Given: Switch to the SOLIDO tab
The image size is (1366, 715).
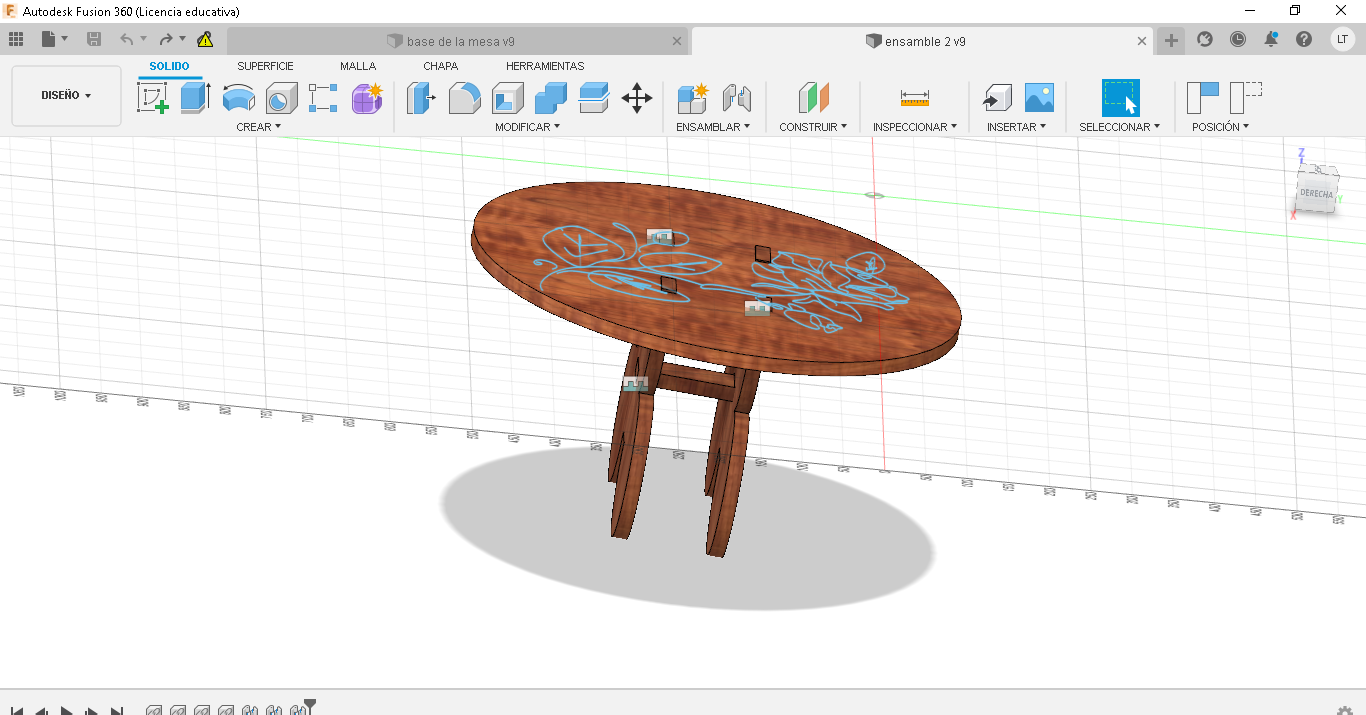Looking at the screenshot, I should tap(170, 66).
